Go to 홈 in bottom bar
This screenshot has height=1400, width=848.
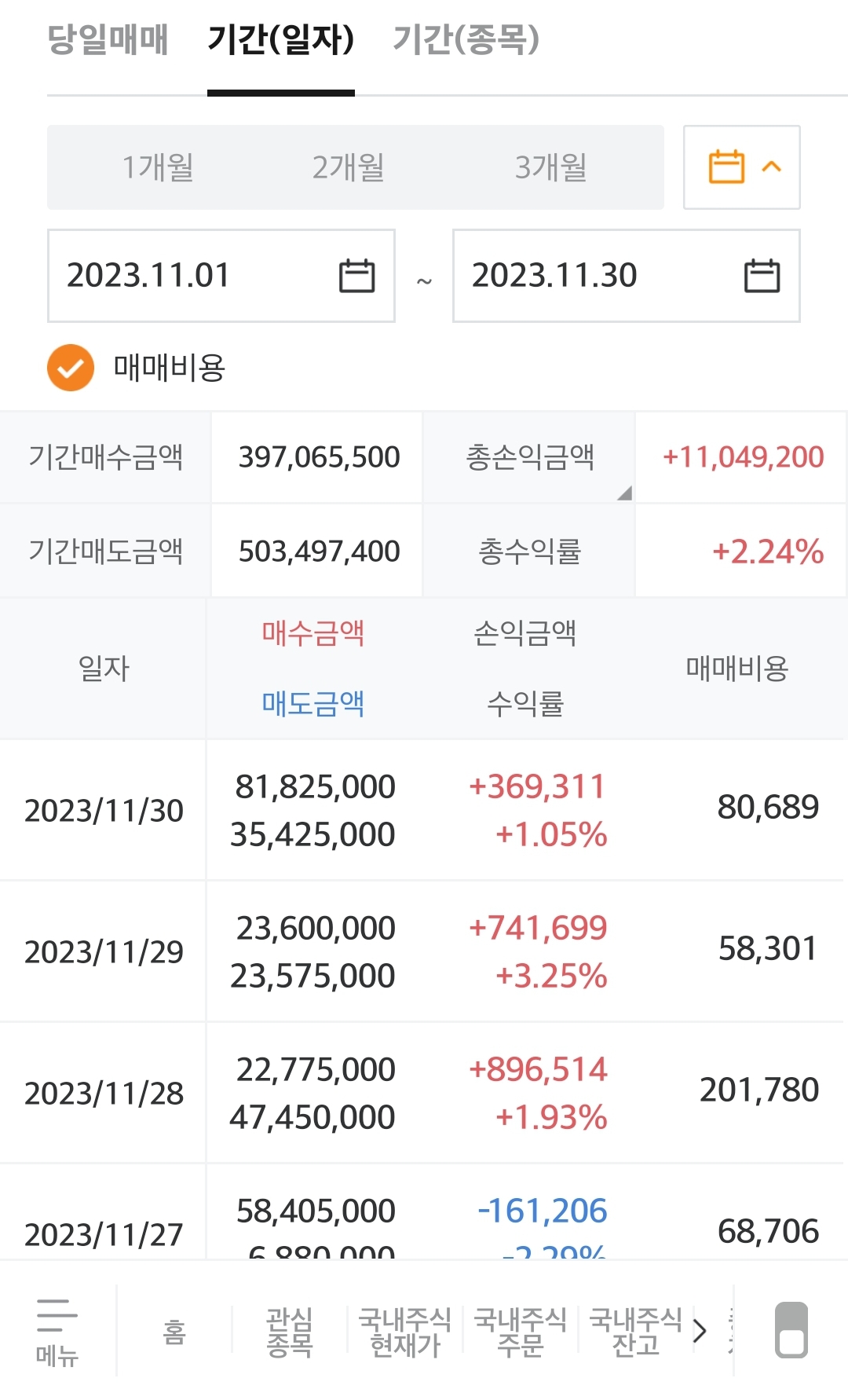(174, 1331)
